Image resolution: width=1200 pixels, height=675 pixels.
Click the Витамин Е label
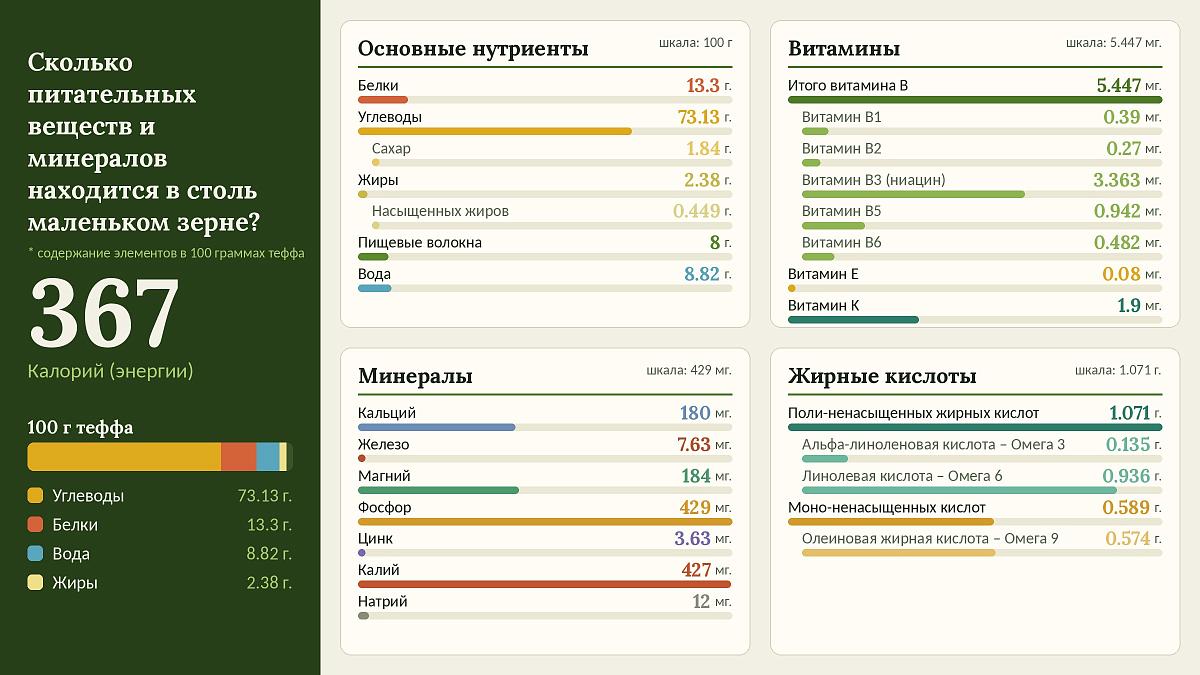[x=823, y=274]
